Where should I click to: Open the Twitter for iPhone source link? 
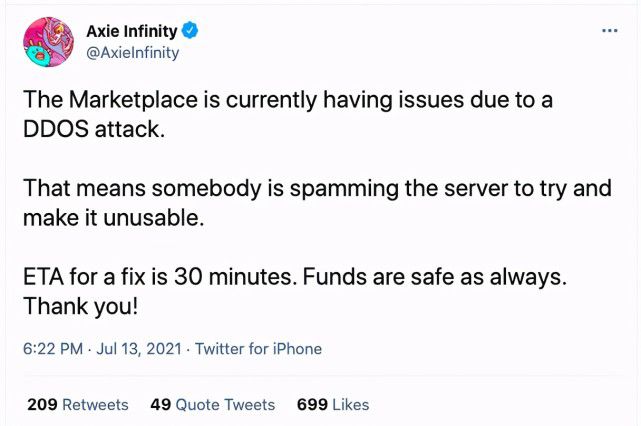[258, 349]
